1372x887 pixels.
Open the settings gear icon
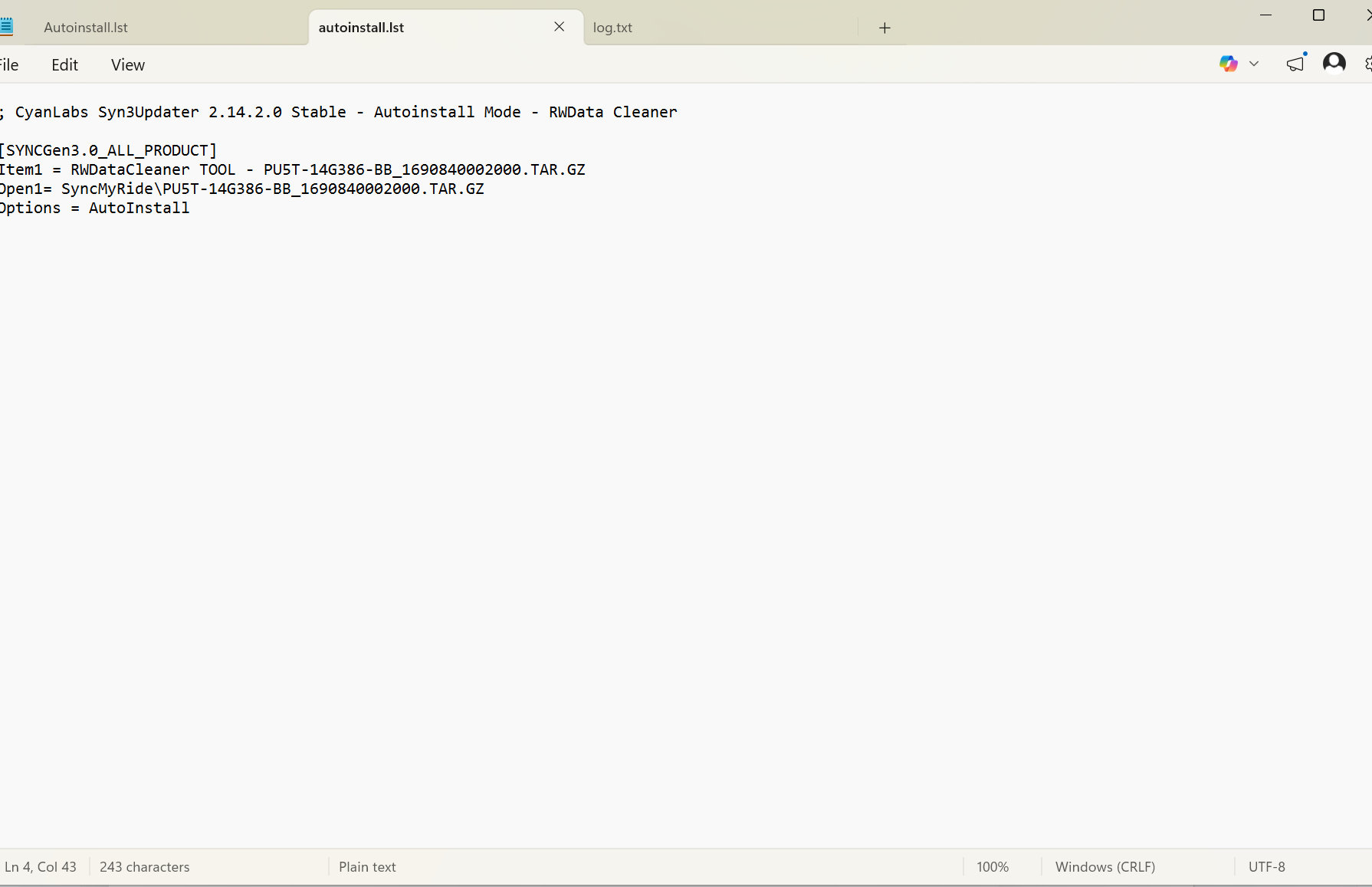pyautogui.click(x=1367, y=64)
